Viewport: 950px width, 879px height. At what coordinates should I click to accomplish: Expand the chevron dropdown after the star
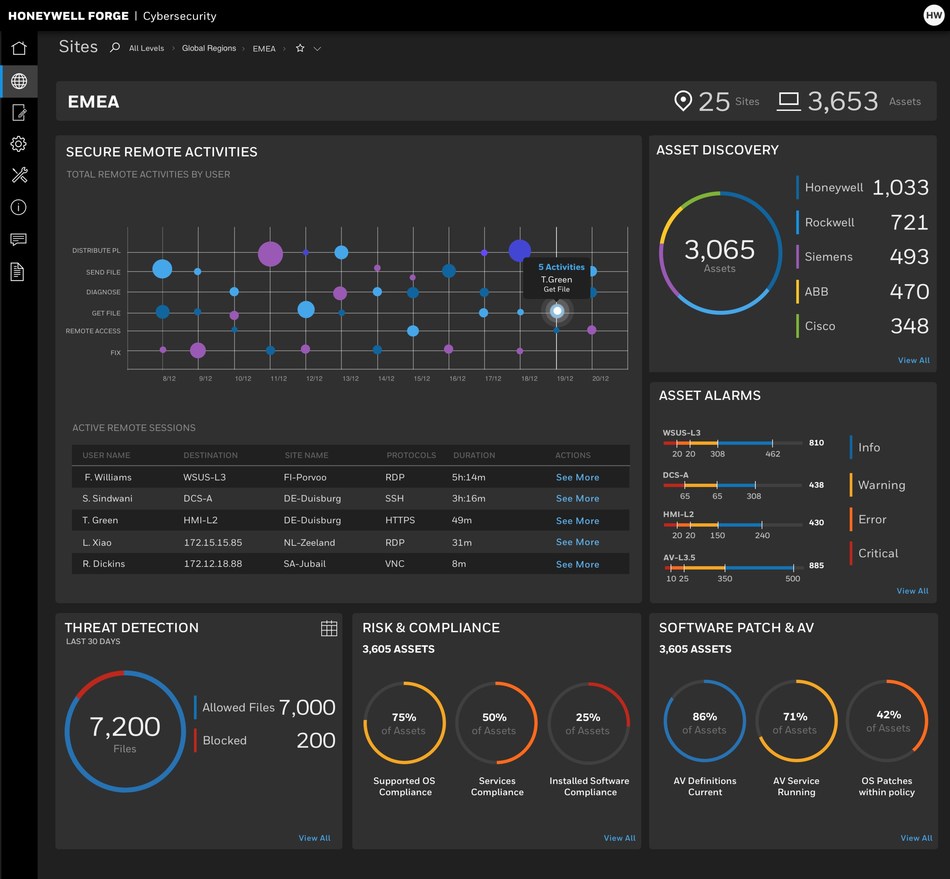coord(318,49)
